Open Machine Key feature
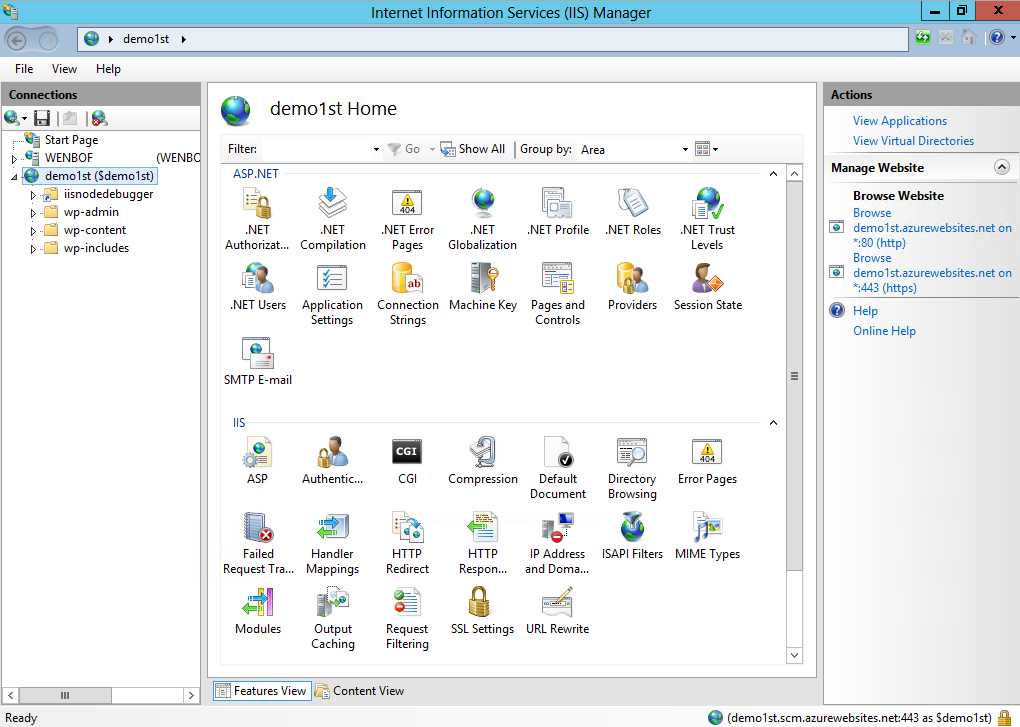The height and width of the screenshot is (727, 1020). tap(483, 286)
